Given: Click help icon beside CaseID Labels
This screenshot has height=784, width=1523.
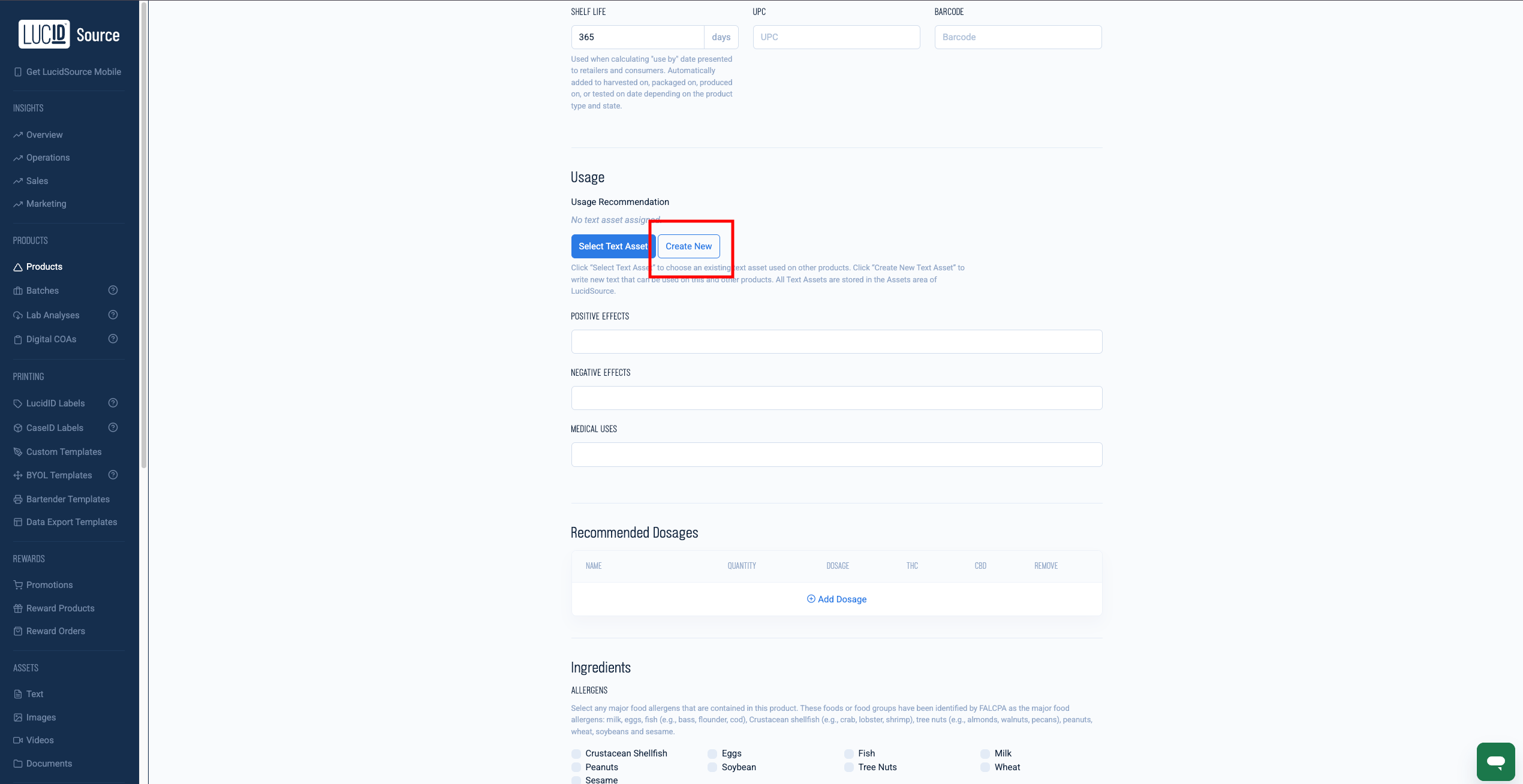Looking at the screenshot, I should [x=113, y=427].
